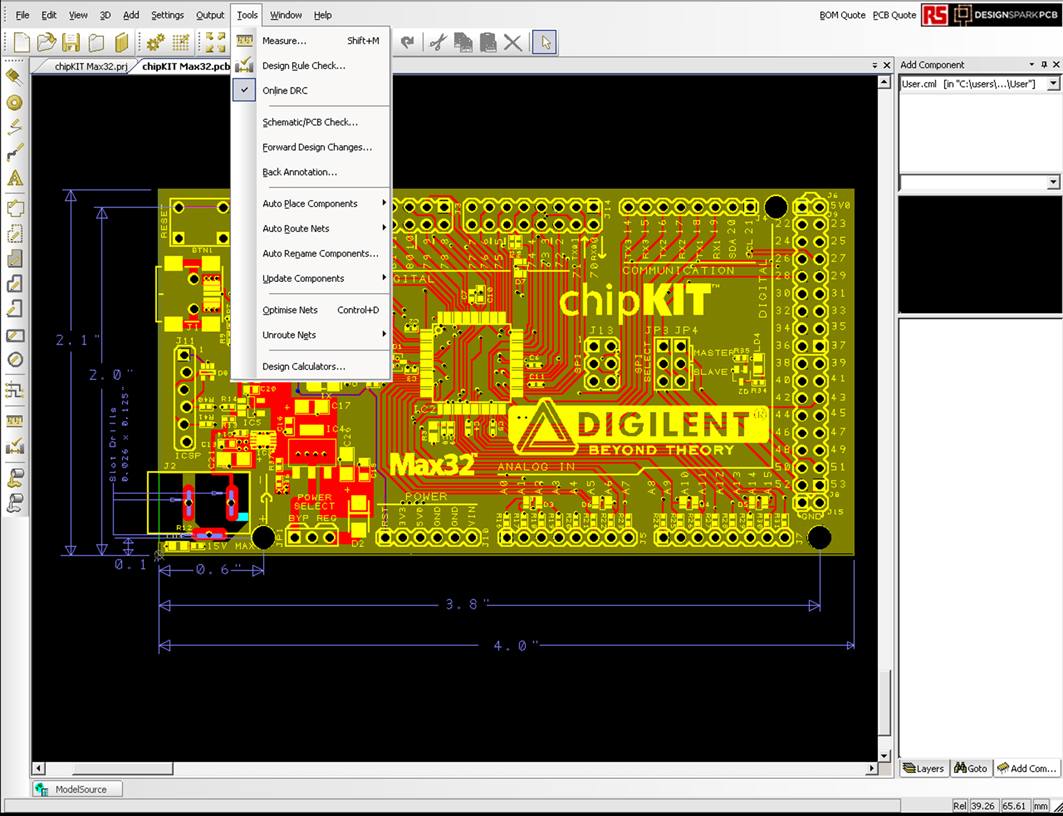Choose Optimise Nets menu entry
The height and width of the screenshot is (816, 1063).
coord(311,310)
